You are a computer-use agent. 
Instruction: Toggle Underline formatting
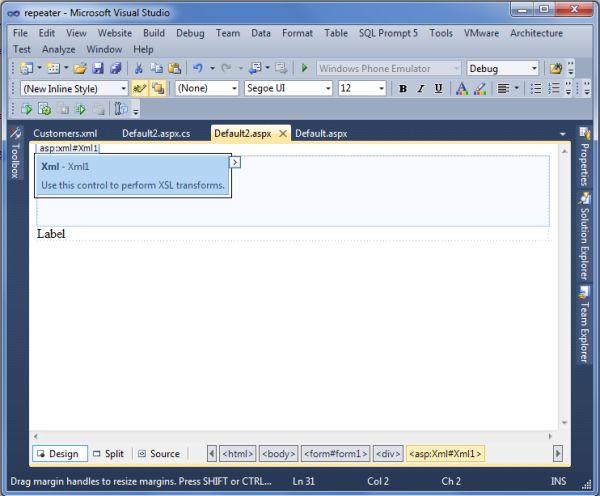pos(439,89)
